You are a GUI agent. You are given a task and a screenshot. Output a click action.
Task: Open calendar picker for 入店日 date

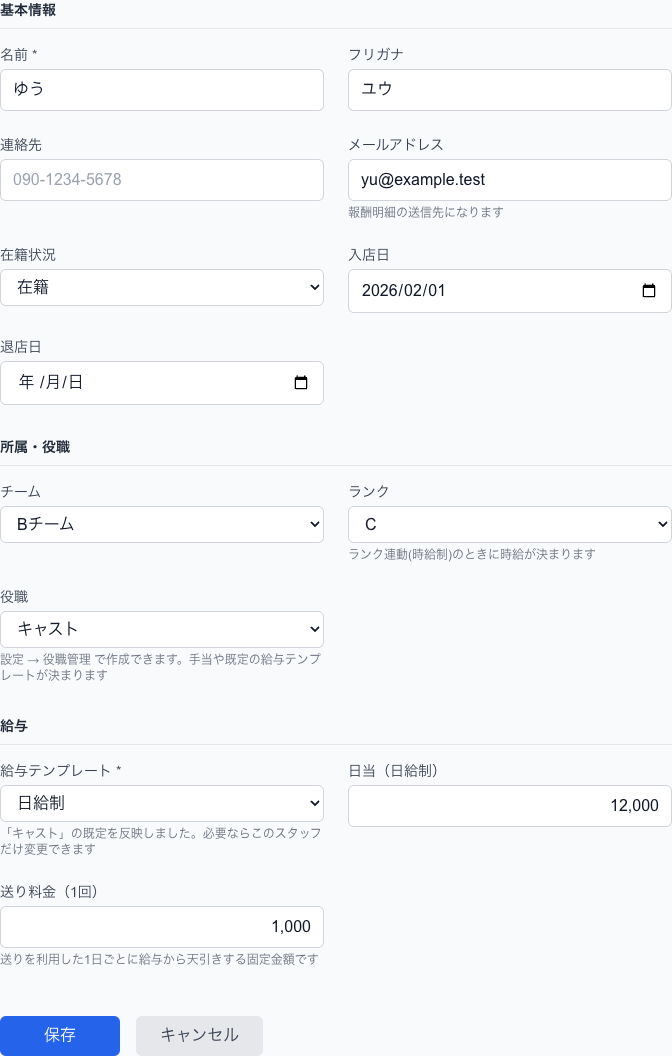point(648,290)
